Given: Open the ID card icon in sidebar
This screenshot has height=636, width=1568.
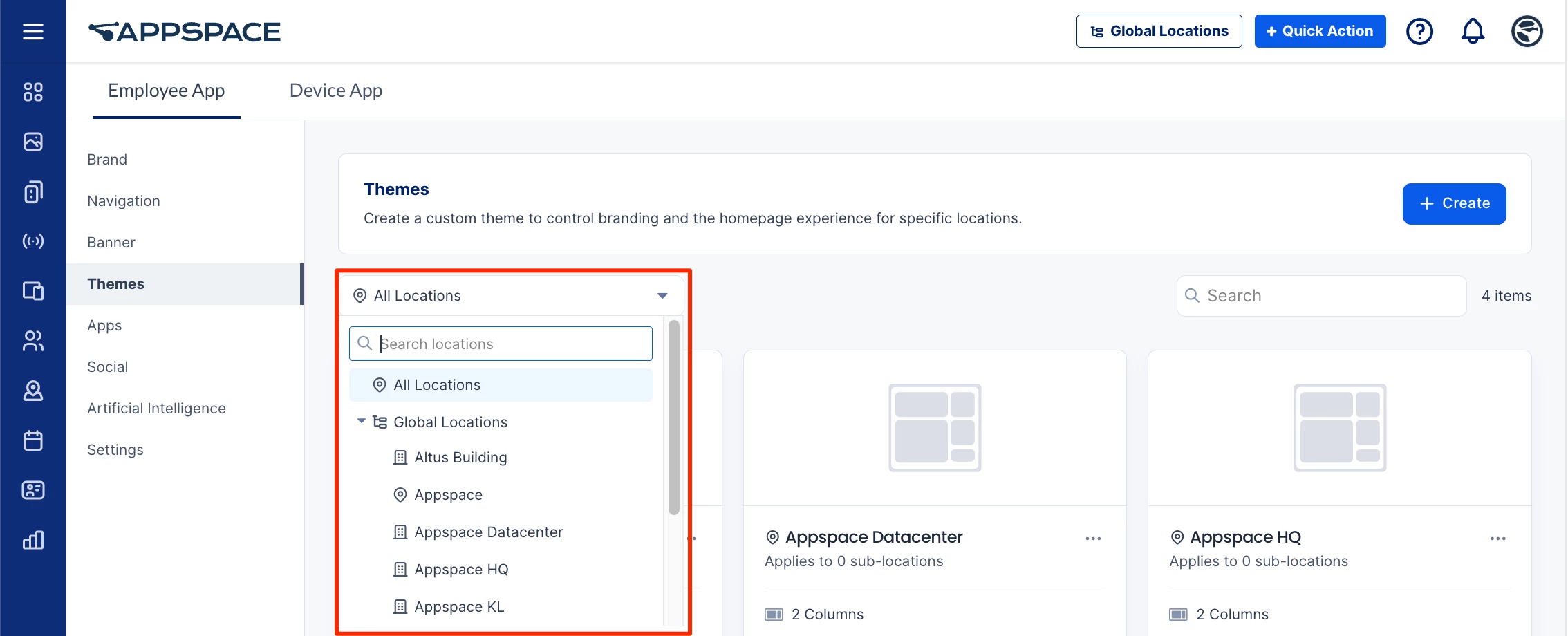Looking at the screenshot, I should [33, 490].
